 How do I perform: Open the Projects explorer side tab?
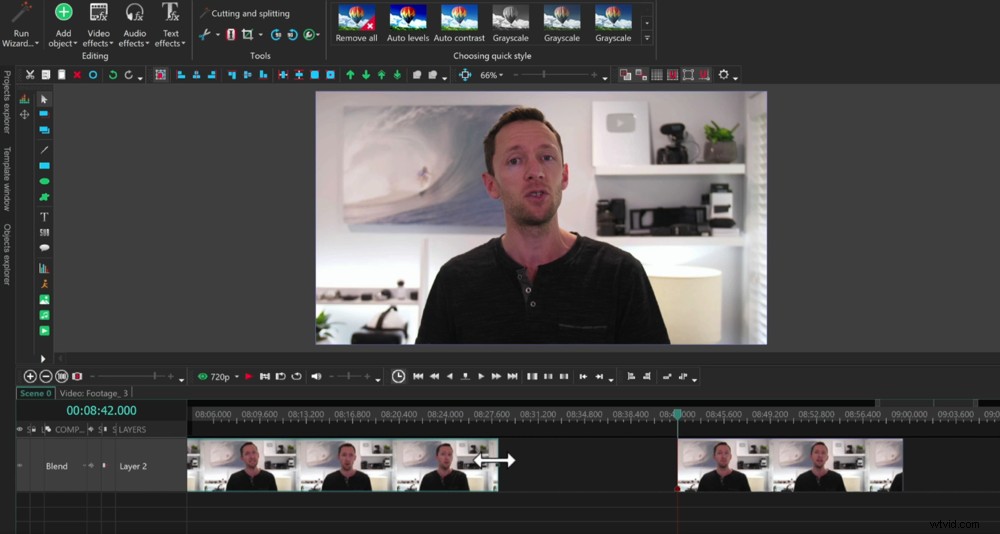tap(7, 102)
